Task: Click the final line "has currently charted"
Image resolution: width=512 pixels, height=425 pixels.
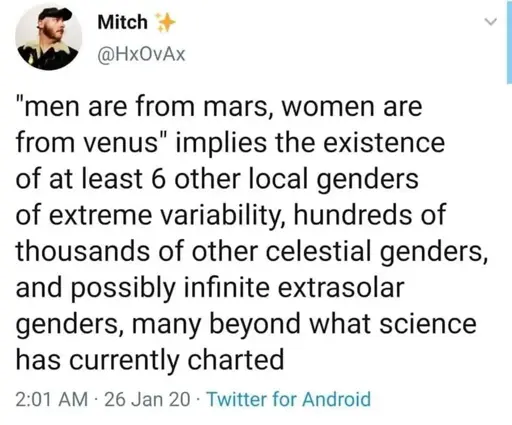Action: tap(150, 361)
